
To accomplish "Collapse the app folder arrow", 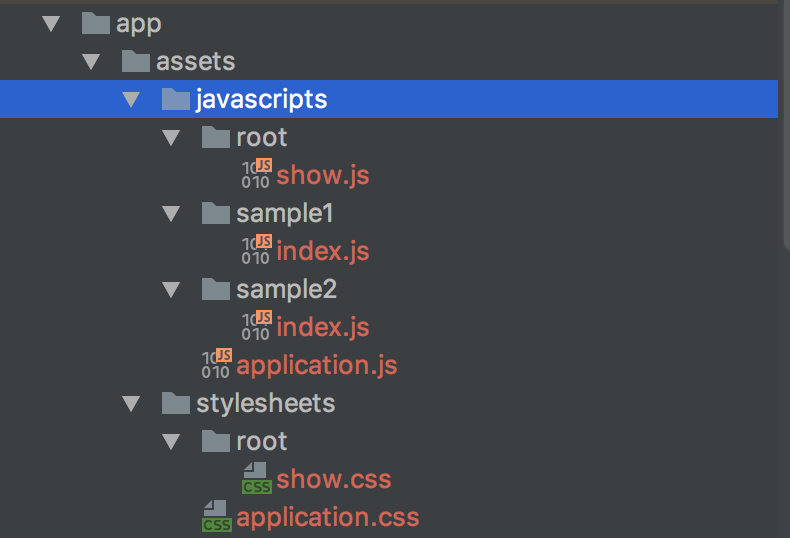I will click(51, 24).
